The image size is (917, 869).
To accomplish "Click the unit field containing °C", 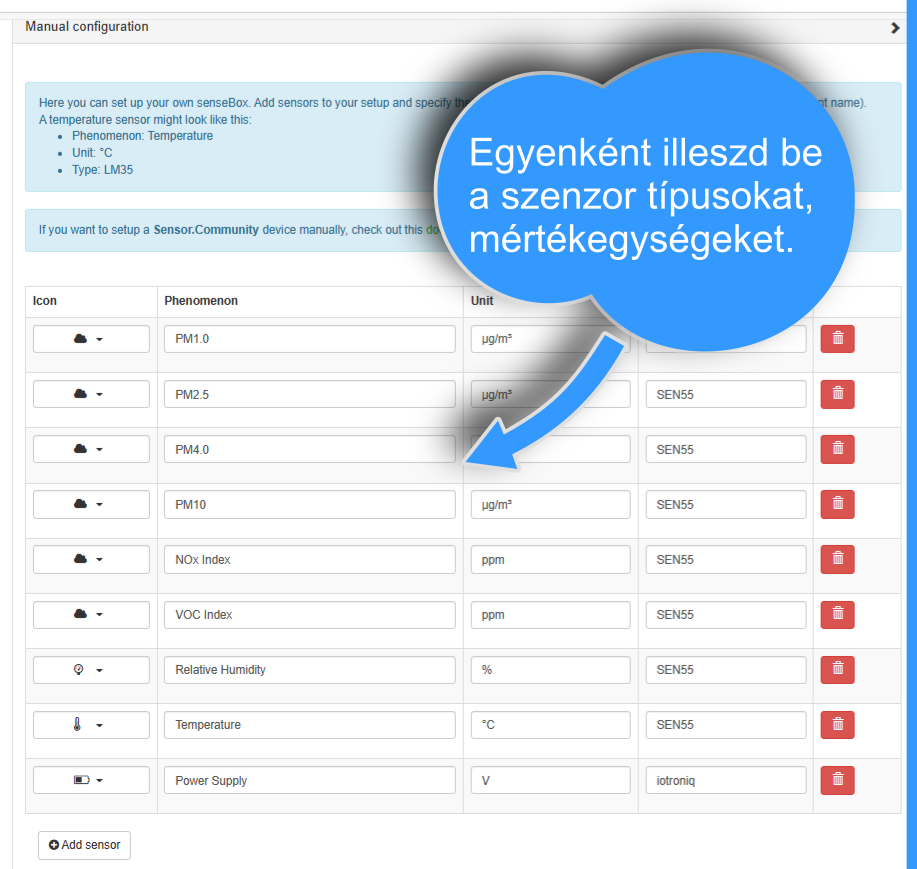I will coord(550,725).
